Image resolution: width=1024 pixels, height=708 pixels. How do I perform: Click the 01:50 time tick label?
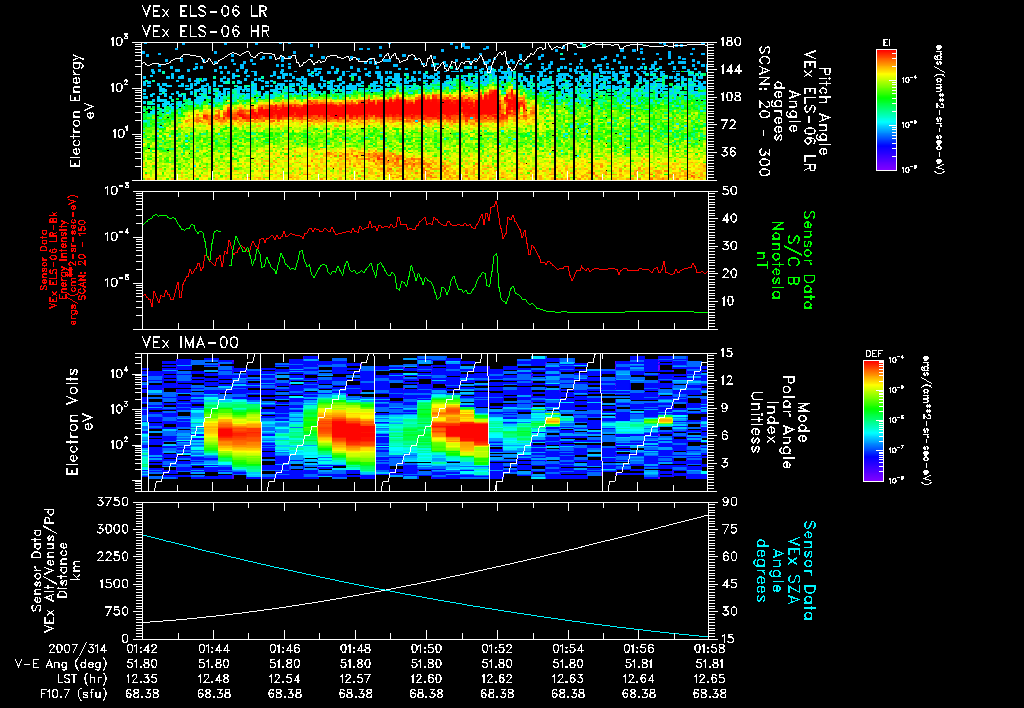[426, 649]
